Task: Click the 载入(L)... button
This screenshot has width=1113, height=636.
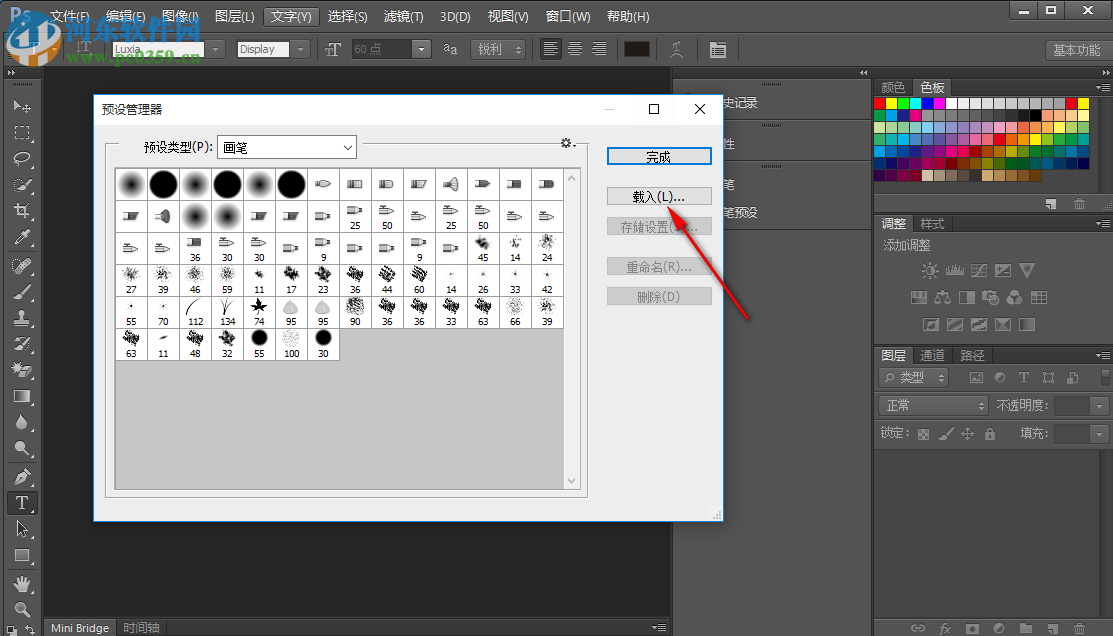Action: 659,195
